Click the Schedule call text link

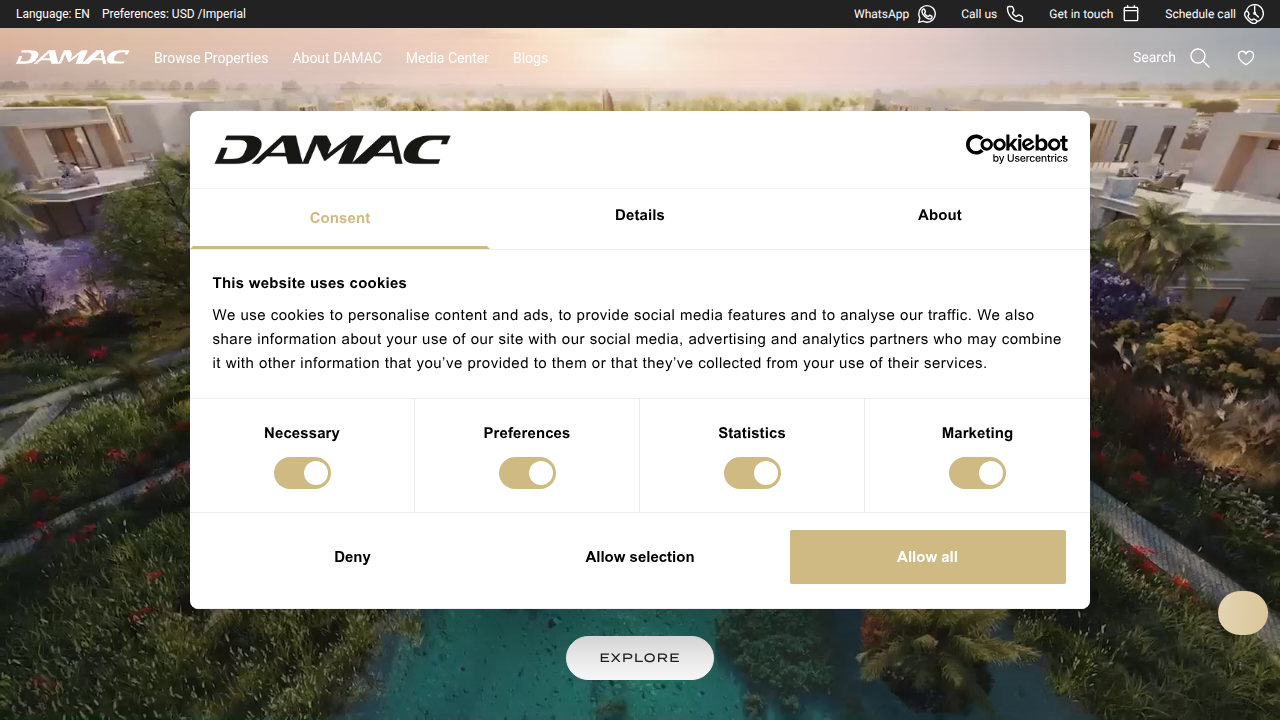(1200, 14)
